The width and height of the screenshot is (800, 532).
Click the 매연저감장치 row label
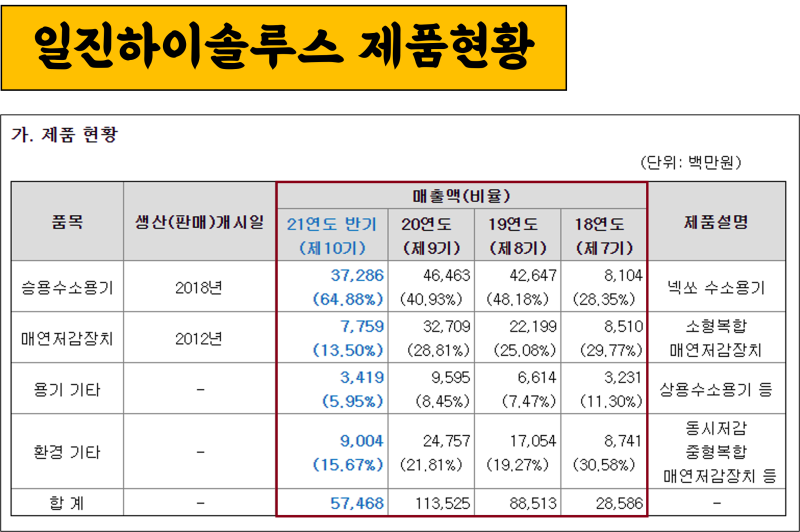(67, 339)
